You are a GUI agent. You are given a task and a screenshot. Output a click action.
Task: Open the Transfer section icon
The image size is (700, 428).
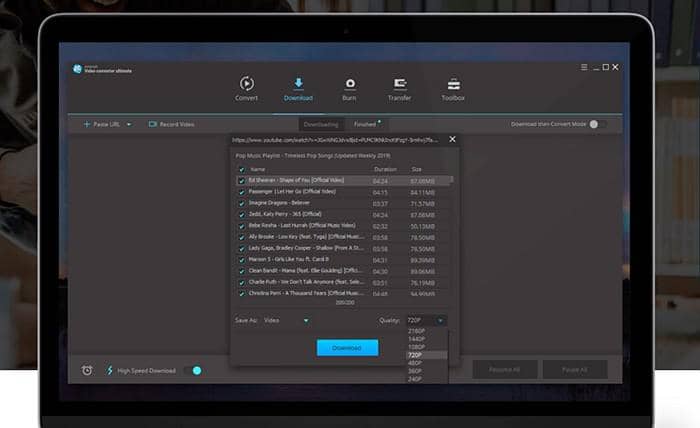point(400,83)
